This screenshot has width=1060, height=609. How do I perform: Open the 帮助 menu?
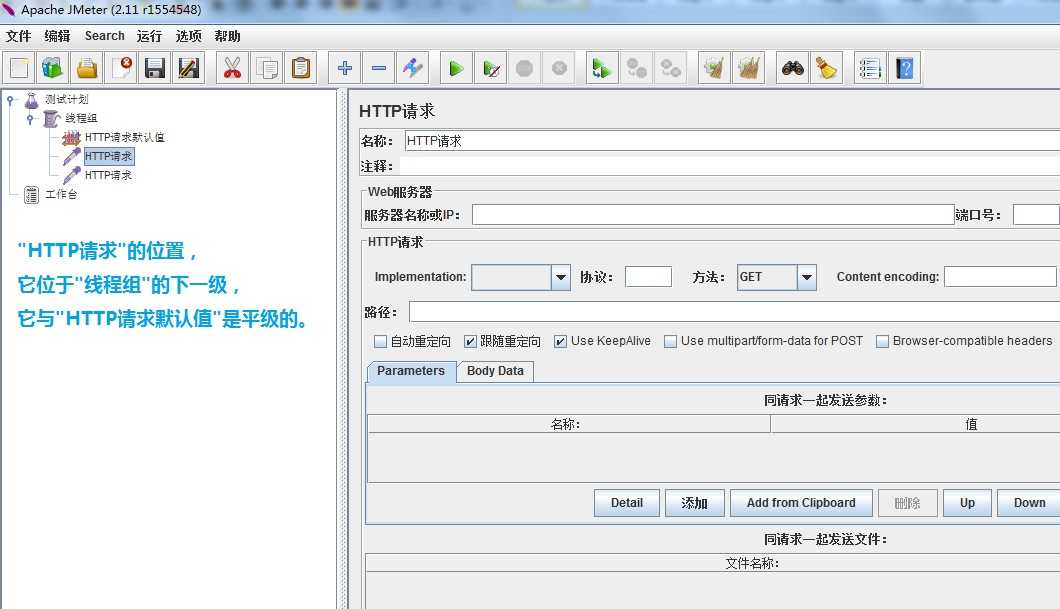point(227,36)
